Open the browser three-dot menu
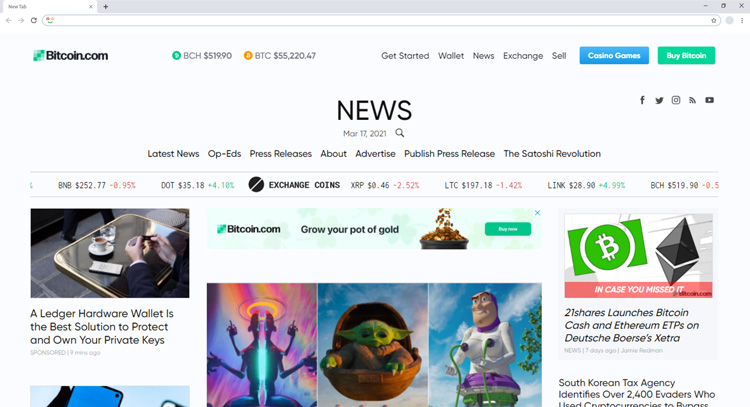Screen dimensions: 750x407 click(742, 20)
